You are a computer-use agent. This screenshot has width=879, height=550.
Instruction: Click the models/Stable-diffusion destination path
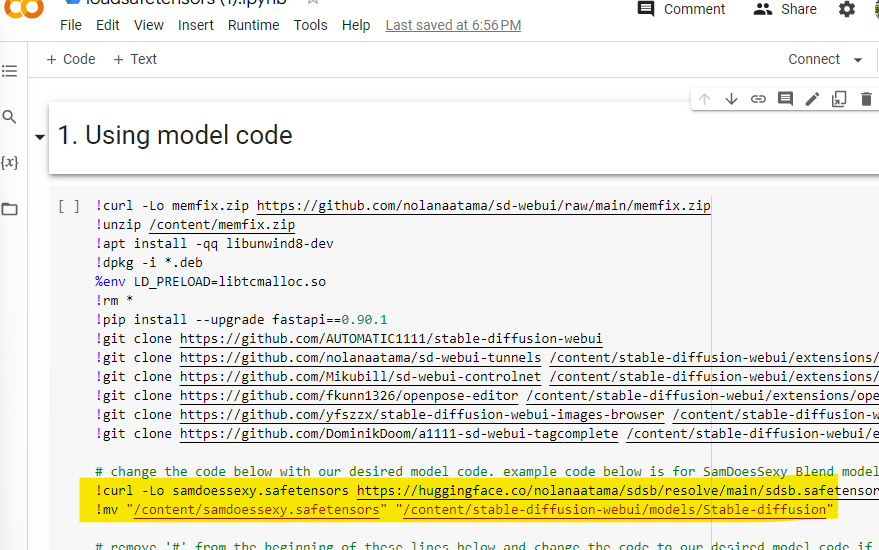614,510
